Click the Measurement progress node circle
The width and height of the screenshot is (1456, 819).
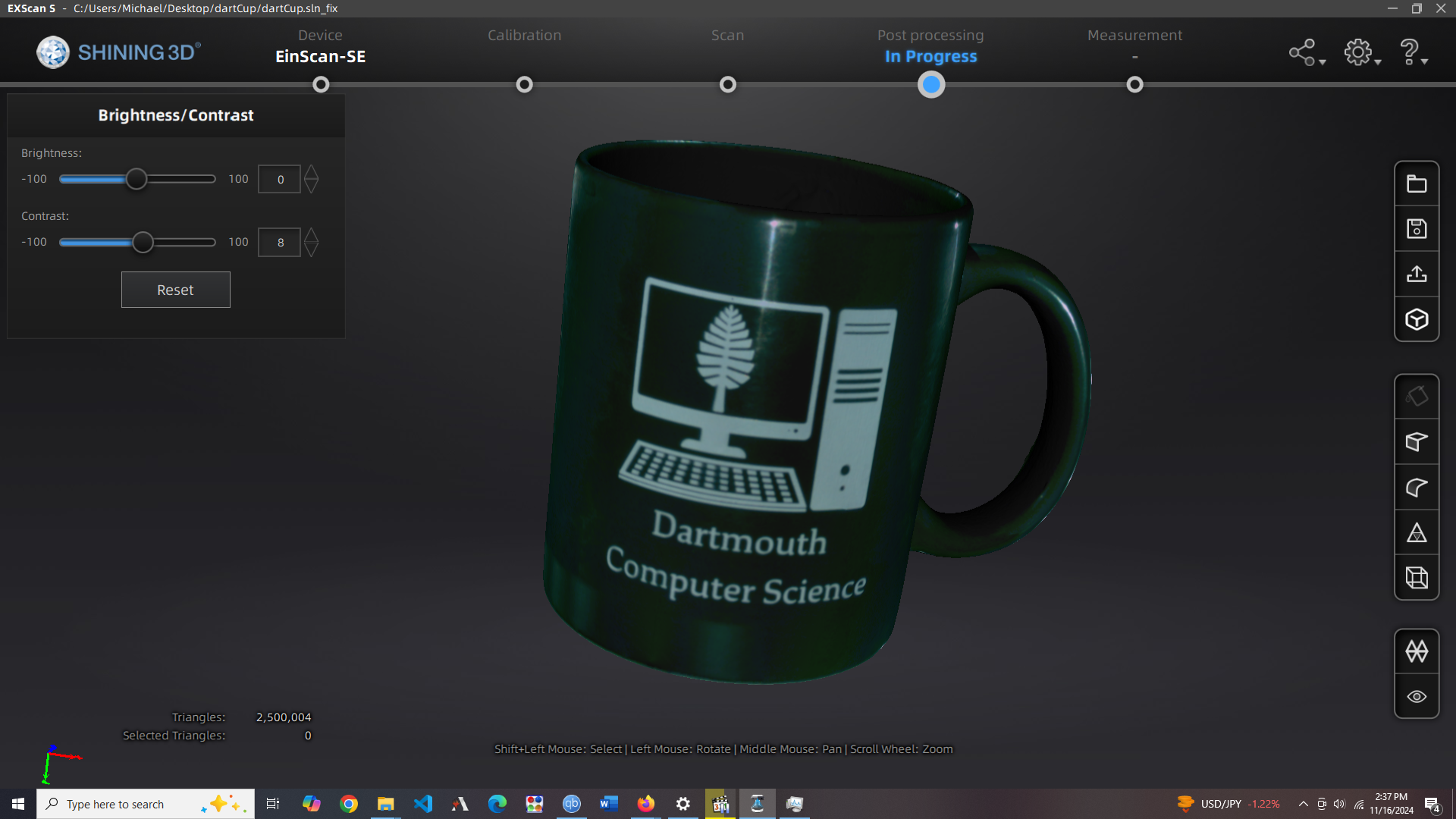pos(1134,84)
